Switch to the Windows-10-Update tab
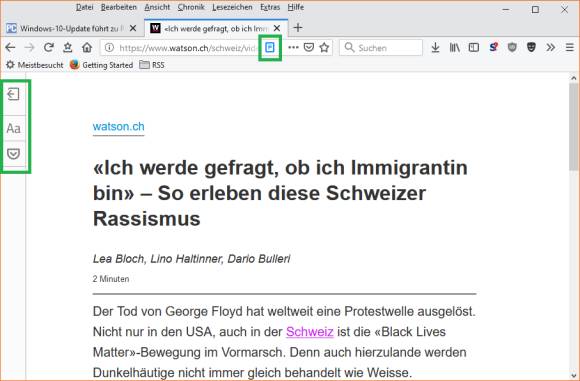580x381 pixels. pyautogui.click(x=72, y=28)
